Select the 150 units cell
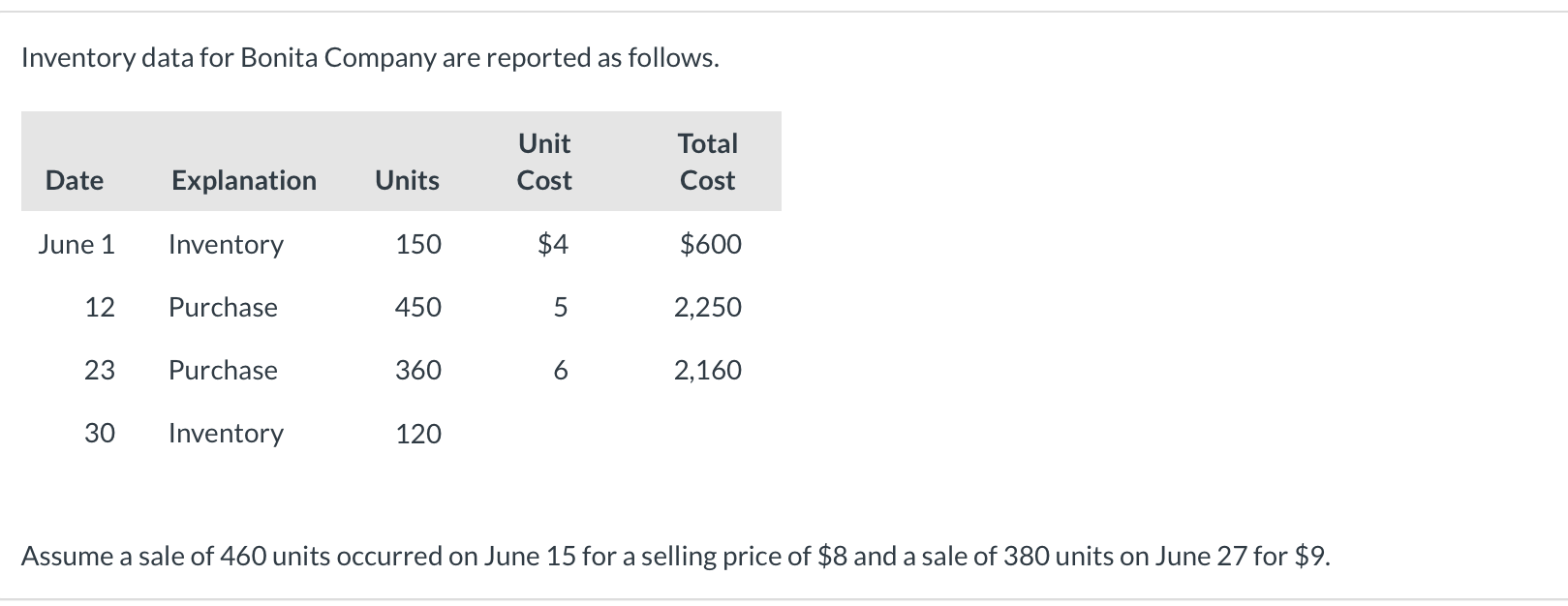This screenshot has height=606, width=1568. click(418, 244)
